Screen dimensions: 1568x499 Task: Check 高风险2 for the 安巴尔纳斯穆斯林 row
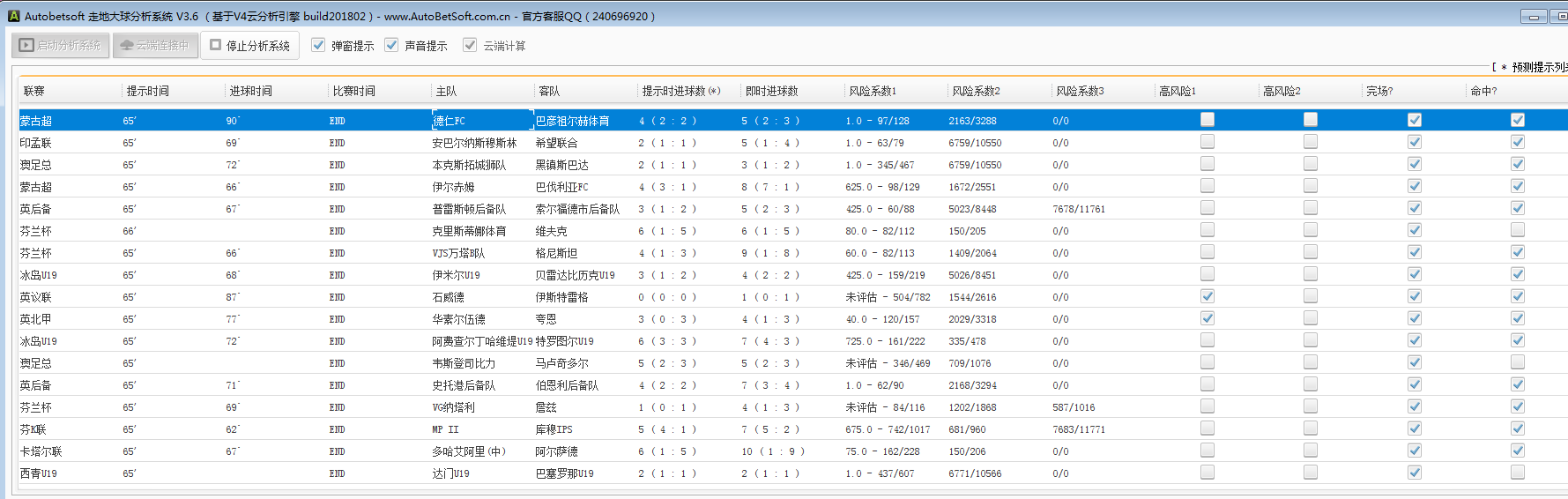pyautogui.click(x=1311, y=142)
